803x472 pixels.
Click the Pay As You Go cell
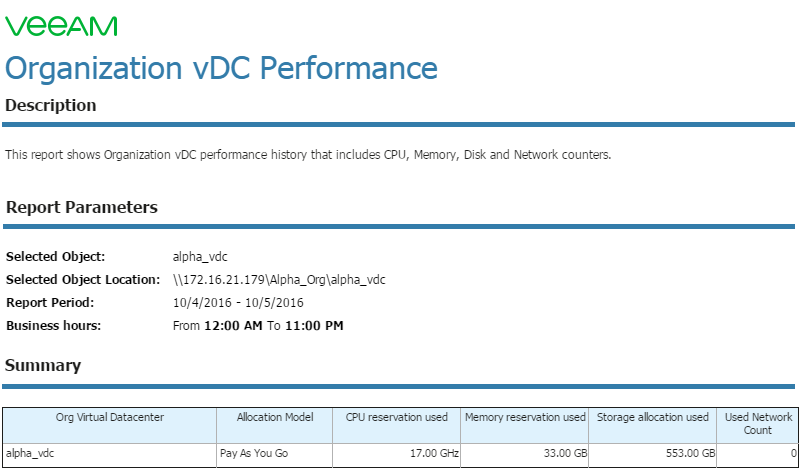275,455
